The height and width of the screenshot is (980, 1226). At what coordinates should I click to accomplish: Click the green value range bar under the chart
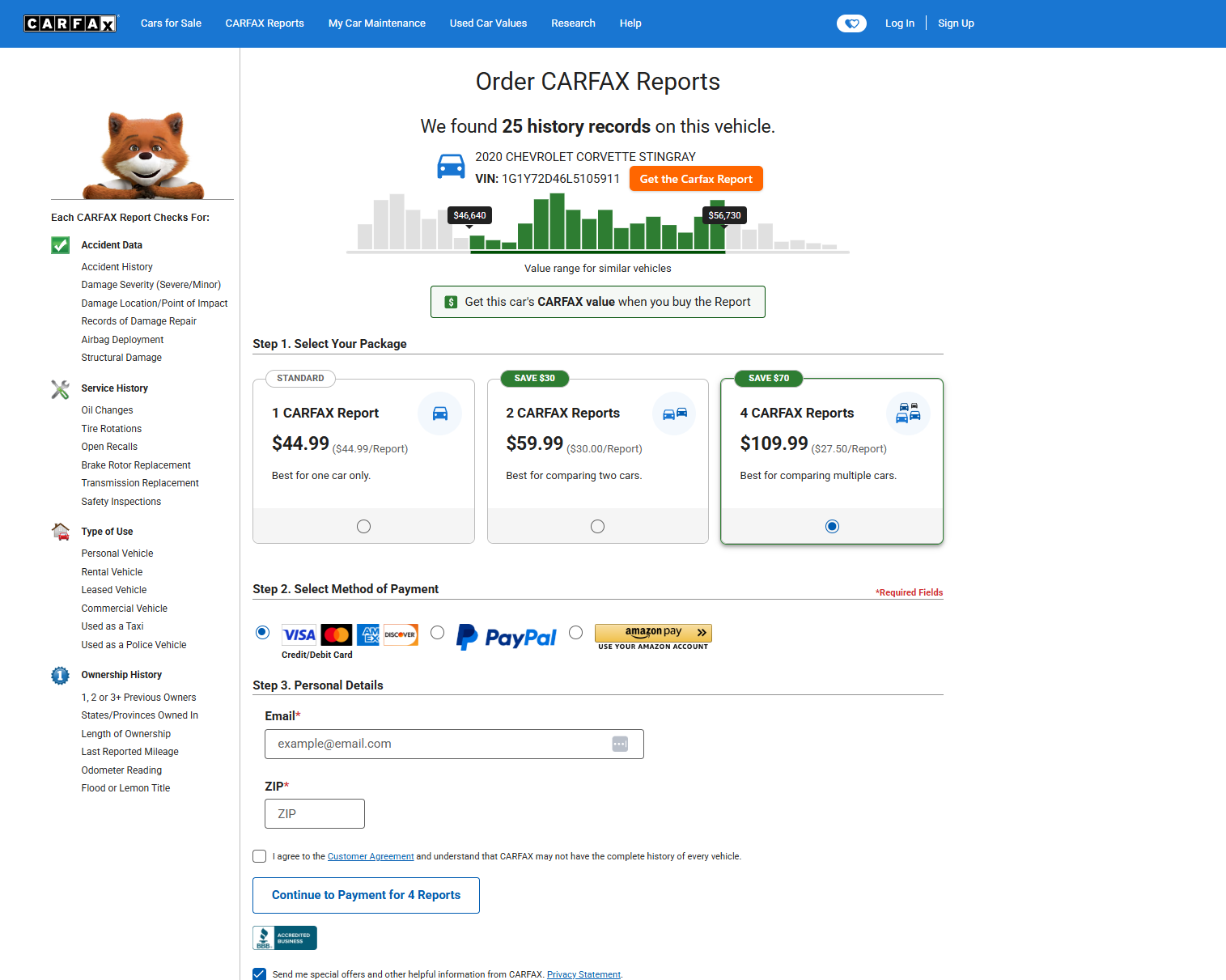[x=597, y=252]
